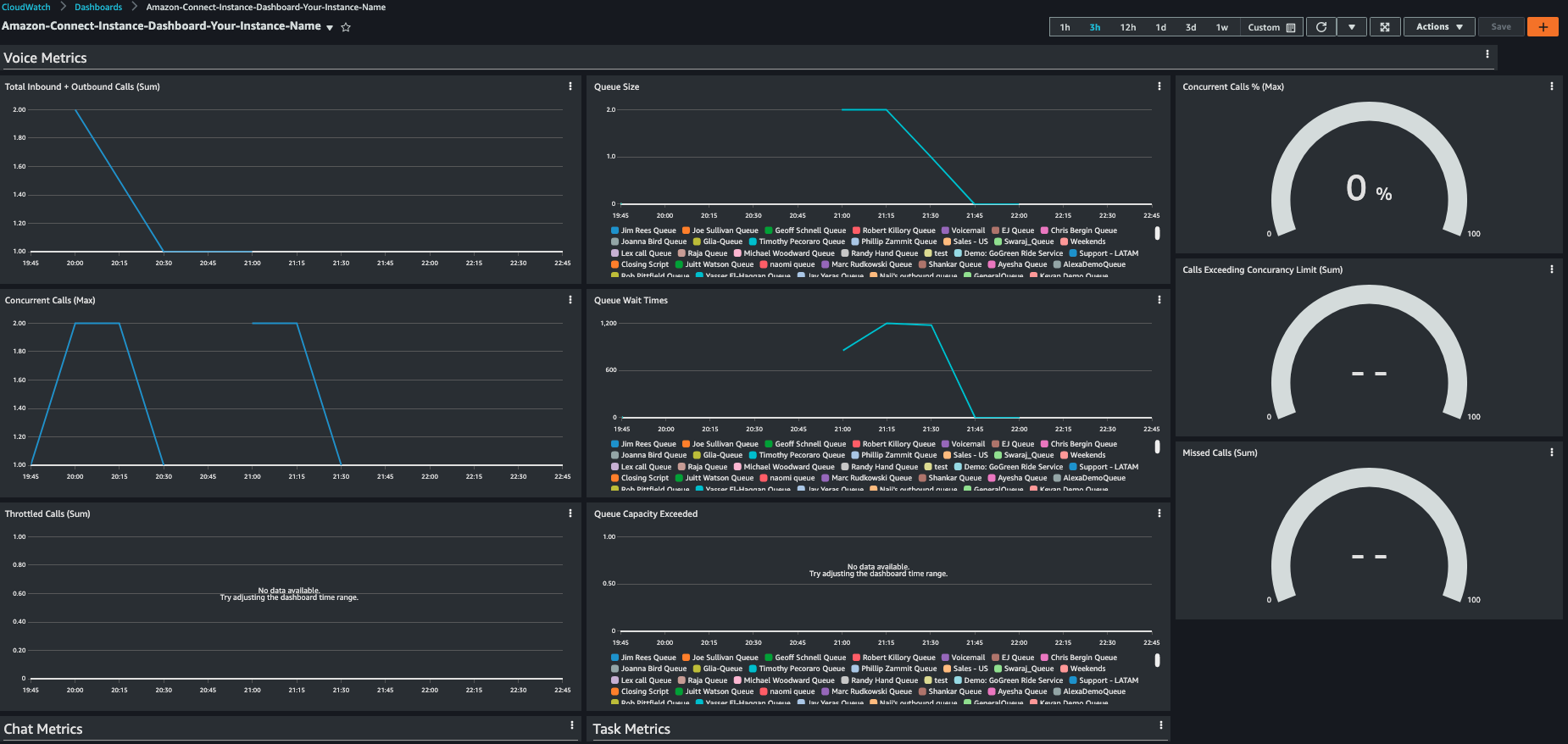
Task: Select the 12h time range
Action: click(x=1127, y=27)
